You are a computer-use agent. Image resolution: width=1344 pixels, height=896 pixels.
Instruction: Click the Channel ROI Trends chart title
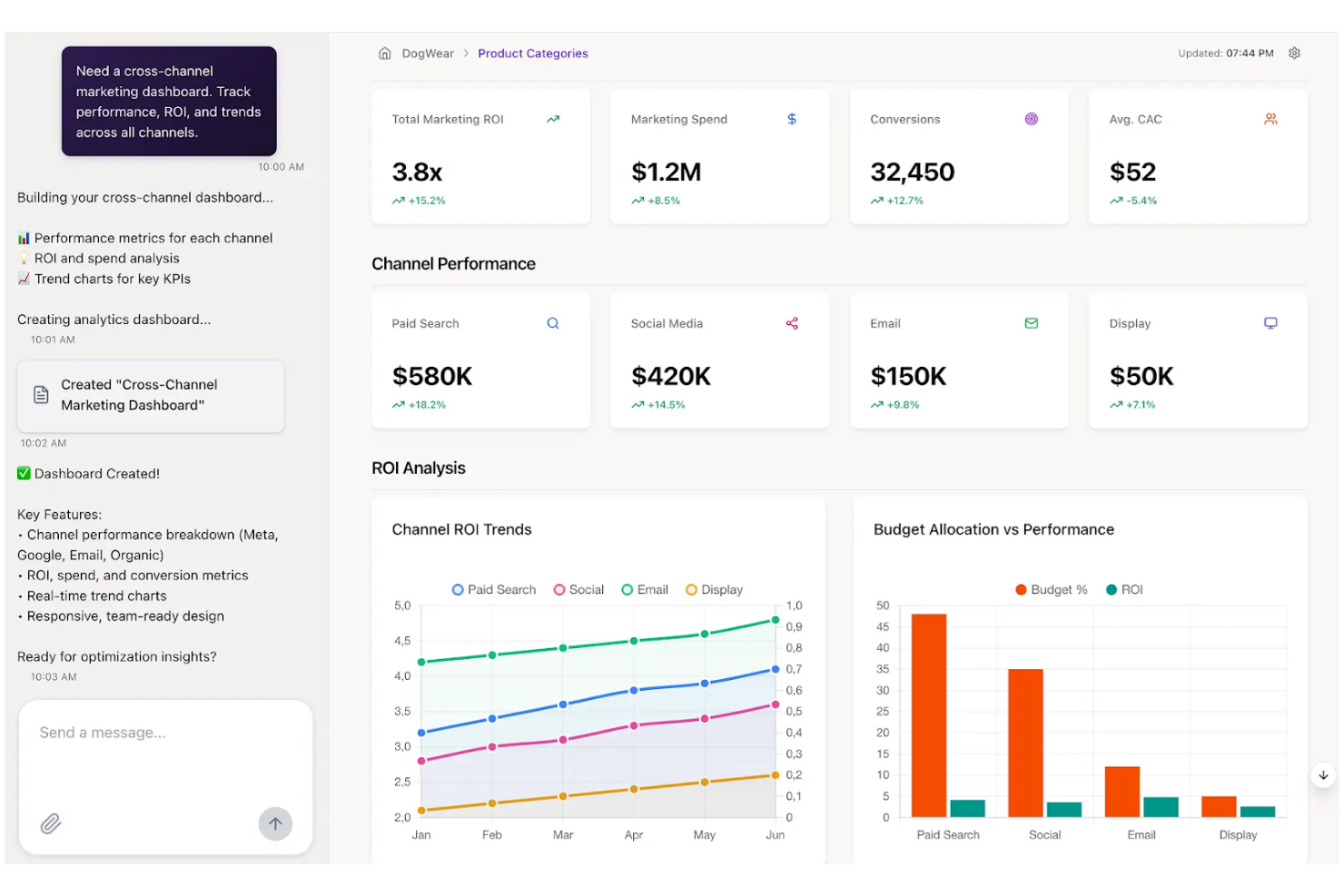(461, 529)
